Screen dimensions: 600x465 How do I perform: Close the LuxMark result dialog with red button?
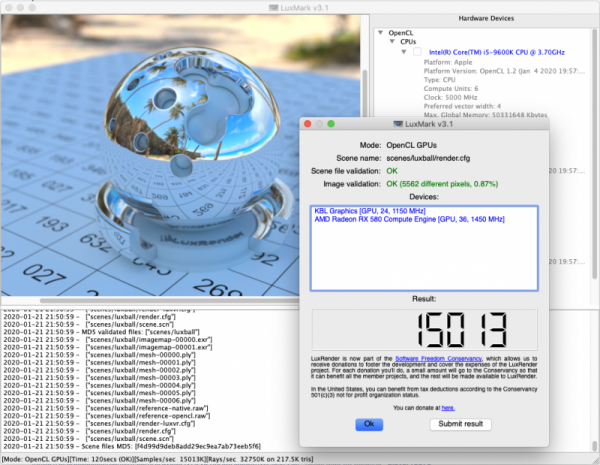pos(307,124)
